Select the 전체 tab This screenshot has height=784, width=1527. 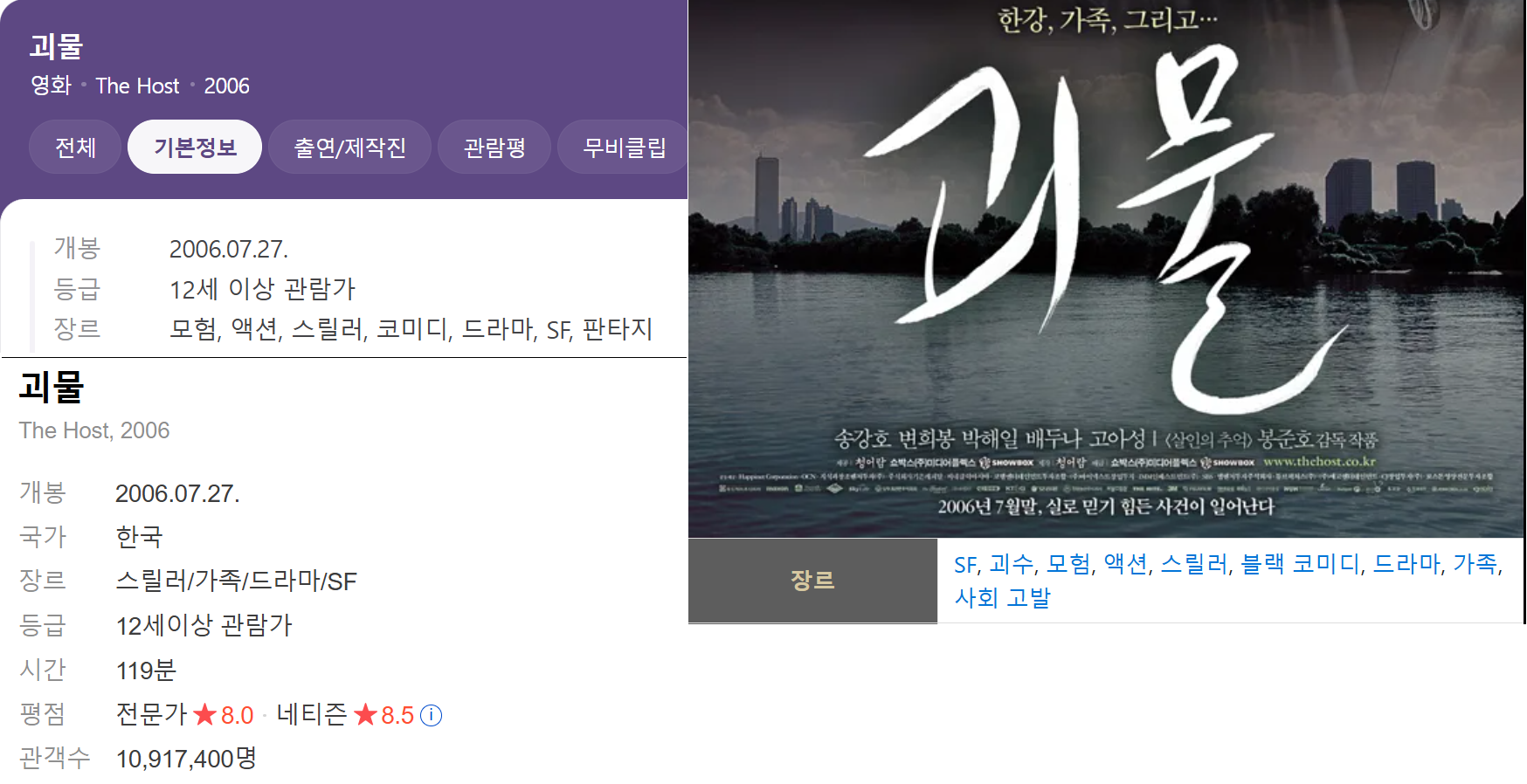(75, 147)
